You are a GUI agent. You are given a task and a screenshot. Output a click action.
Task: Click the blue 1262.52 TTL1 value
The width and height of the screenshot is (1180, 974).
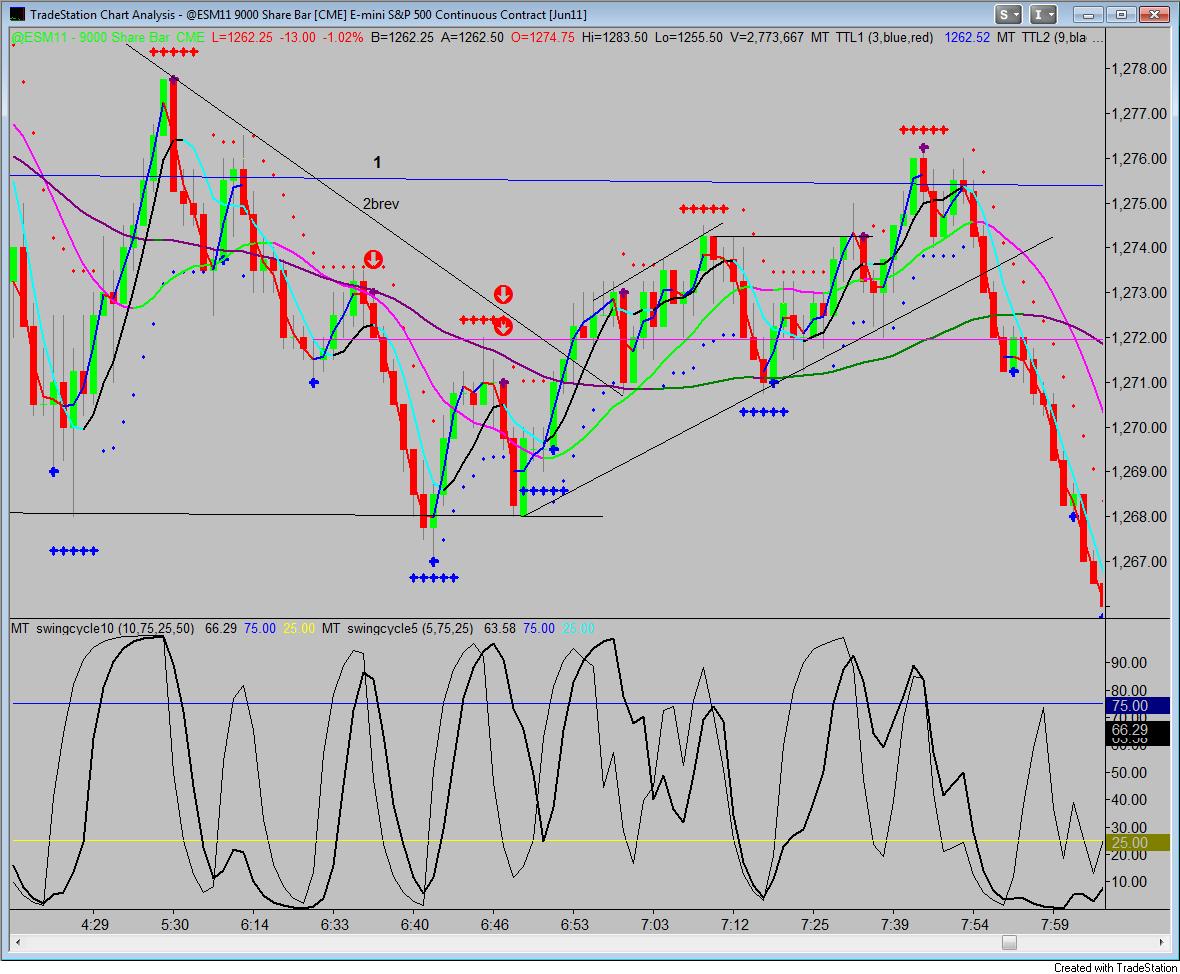(x=967, y=37)
